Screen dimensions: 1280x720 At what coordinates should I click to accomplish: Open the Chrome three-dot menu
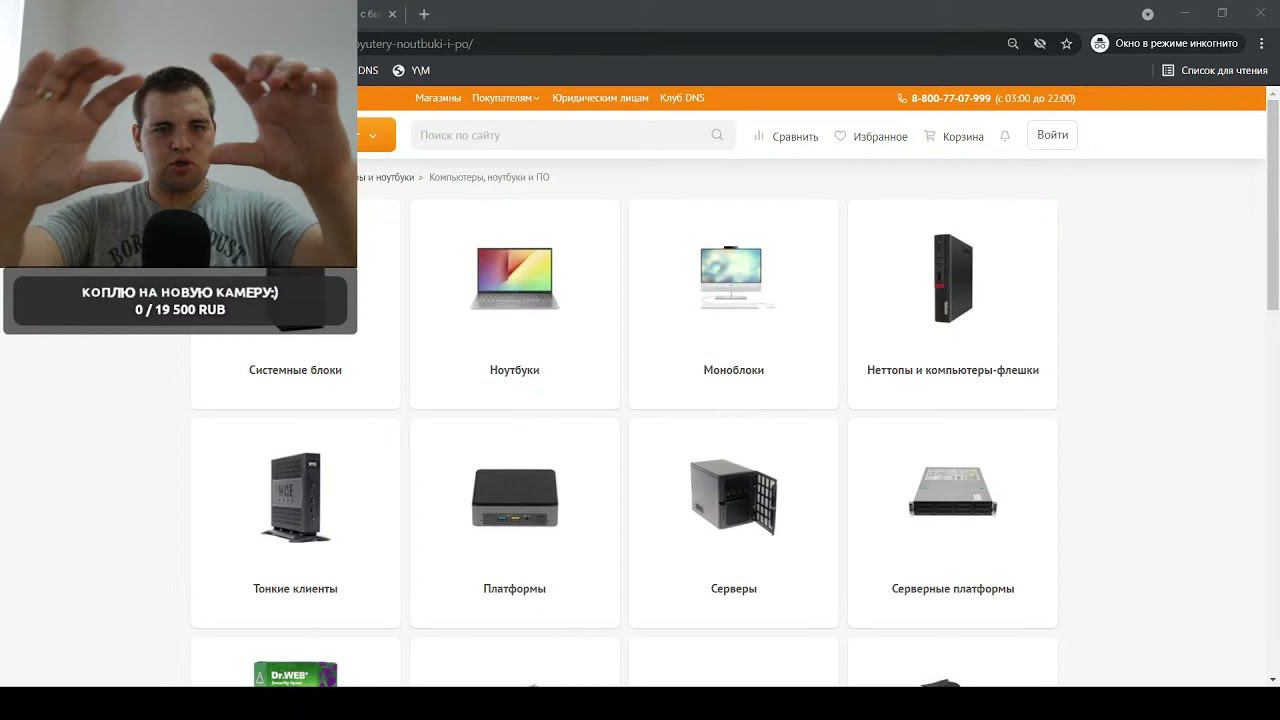1262,44
